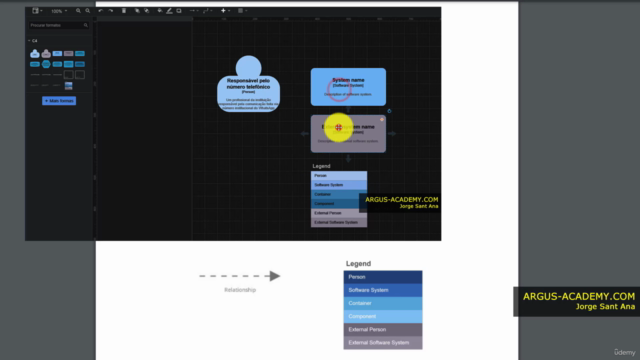The image size is (640, 360).
Task: Select 'Person' row in the canvas legend
Action: 339,176
